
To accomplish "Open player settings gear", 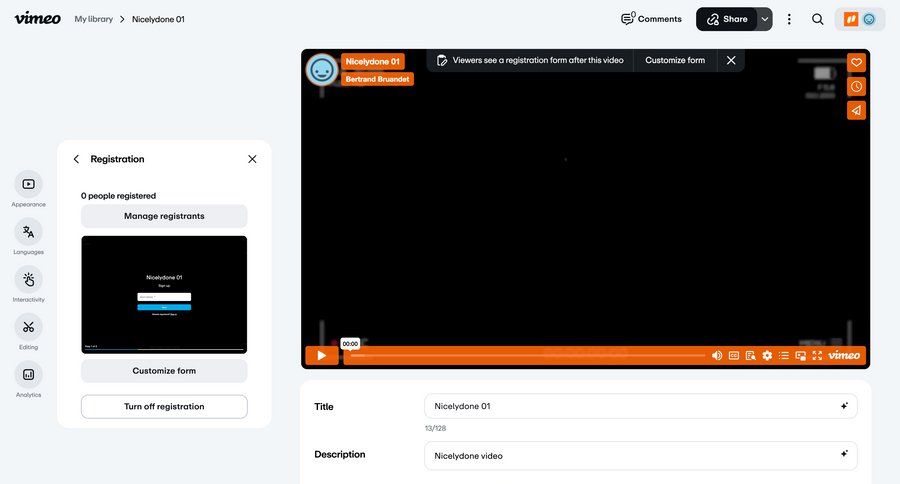I will click(x=767, y=355).
